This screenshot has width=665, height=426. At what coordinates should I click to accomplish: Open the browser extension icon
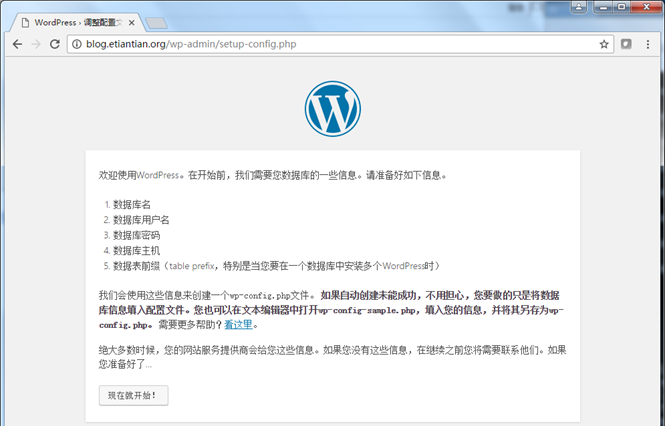pyautogui.click(x=626, y=44)
